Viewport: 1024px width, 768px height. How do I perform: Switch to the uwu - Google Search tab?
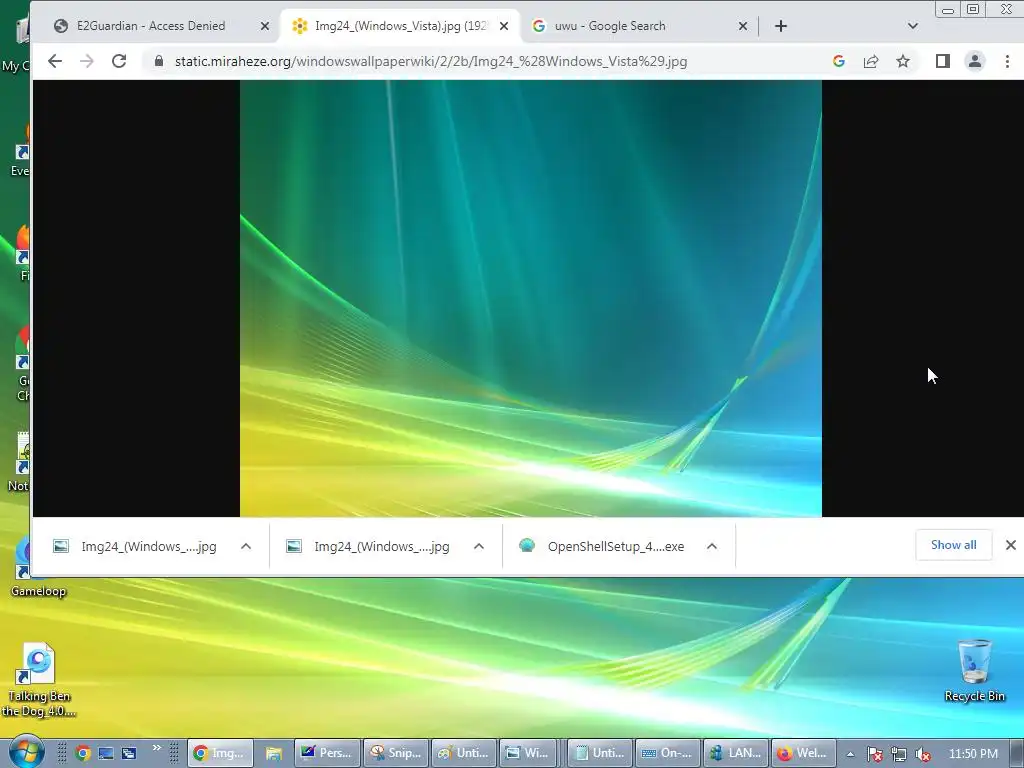pos(610,26)
